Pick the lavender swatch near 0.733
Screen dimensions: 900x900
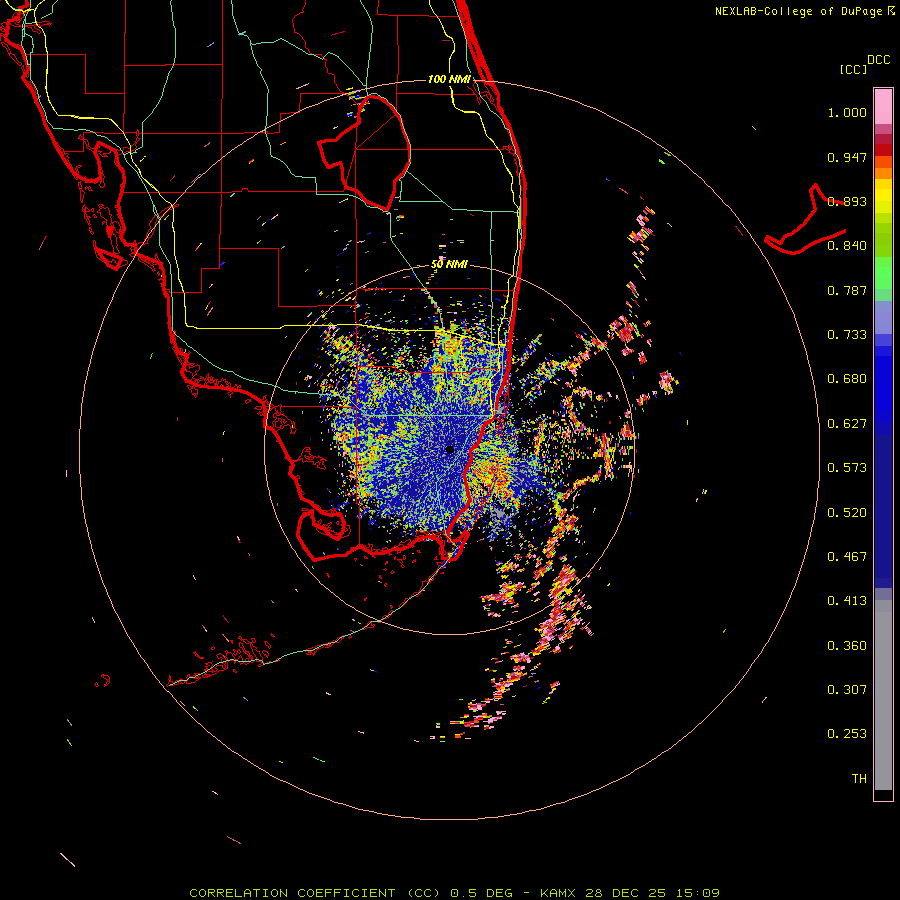pos(883,318)
